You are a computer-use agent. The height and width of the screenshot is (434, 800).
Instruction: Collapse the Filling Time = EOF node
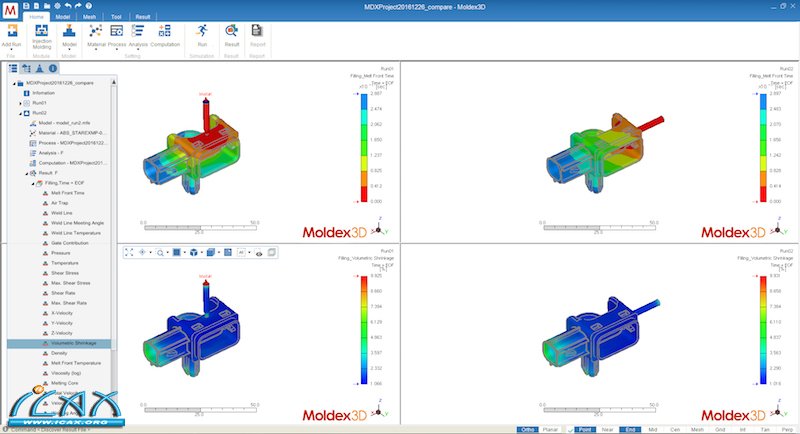coord(33,183)
